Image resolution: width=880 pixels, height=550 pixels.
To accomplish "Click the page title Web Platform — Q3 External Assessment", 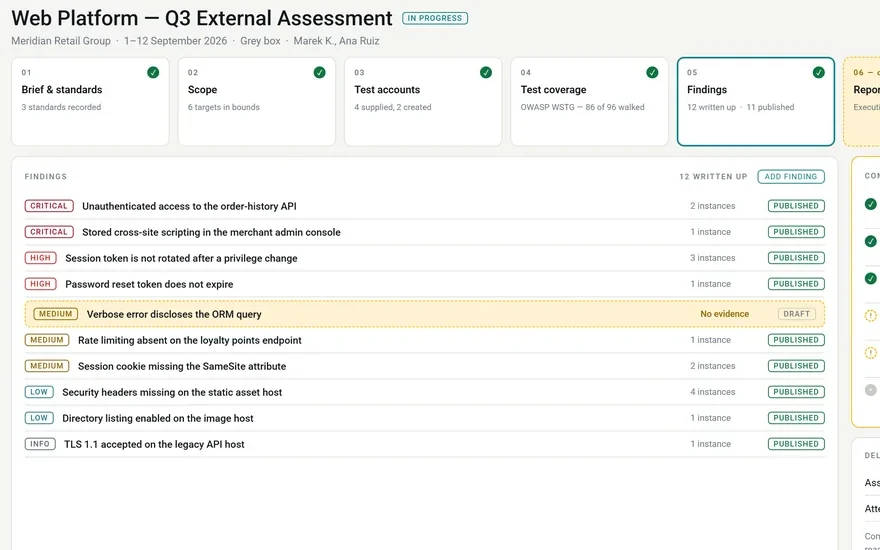I will click(x=202, y=18).
